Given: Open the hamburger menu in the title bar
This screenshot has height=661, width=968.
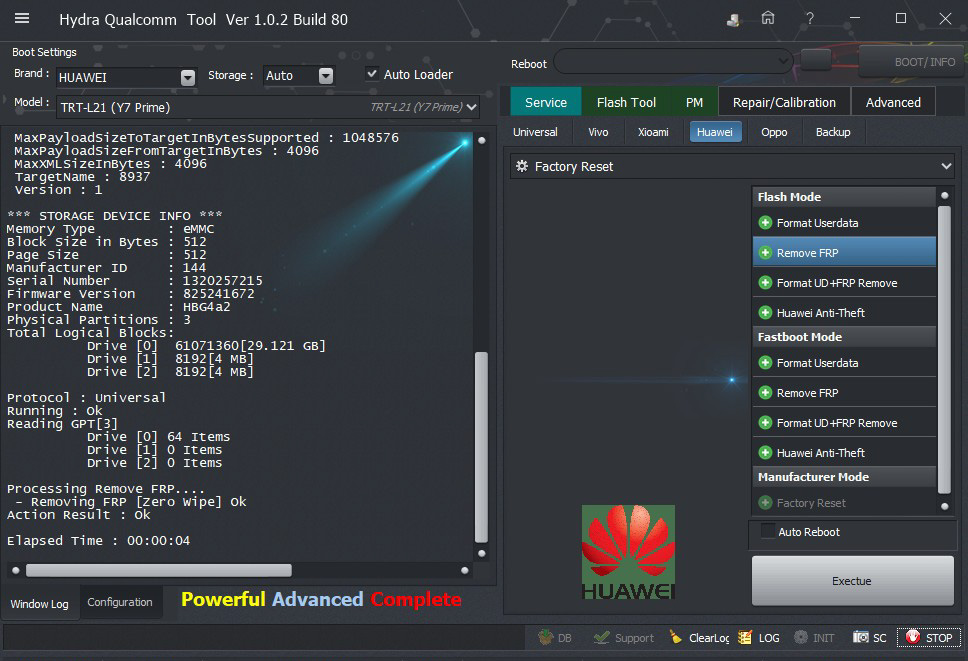Looking at the screenshot, I should pos(22,19).
